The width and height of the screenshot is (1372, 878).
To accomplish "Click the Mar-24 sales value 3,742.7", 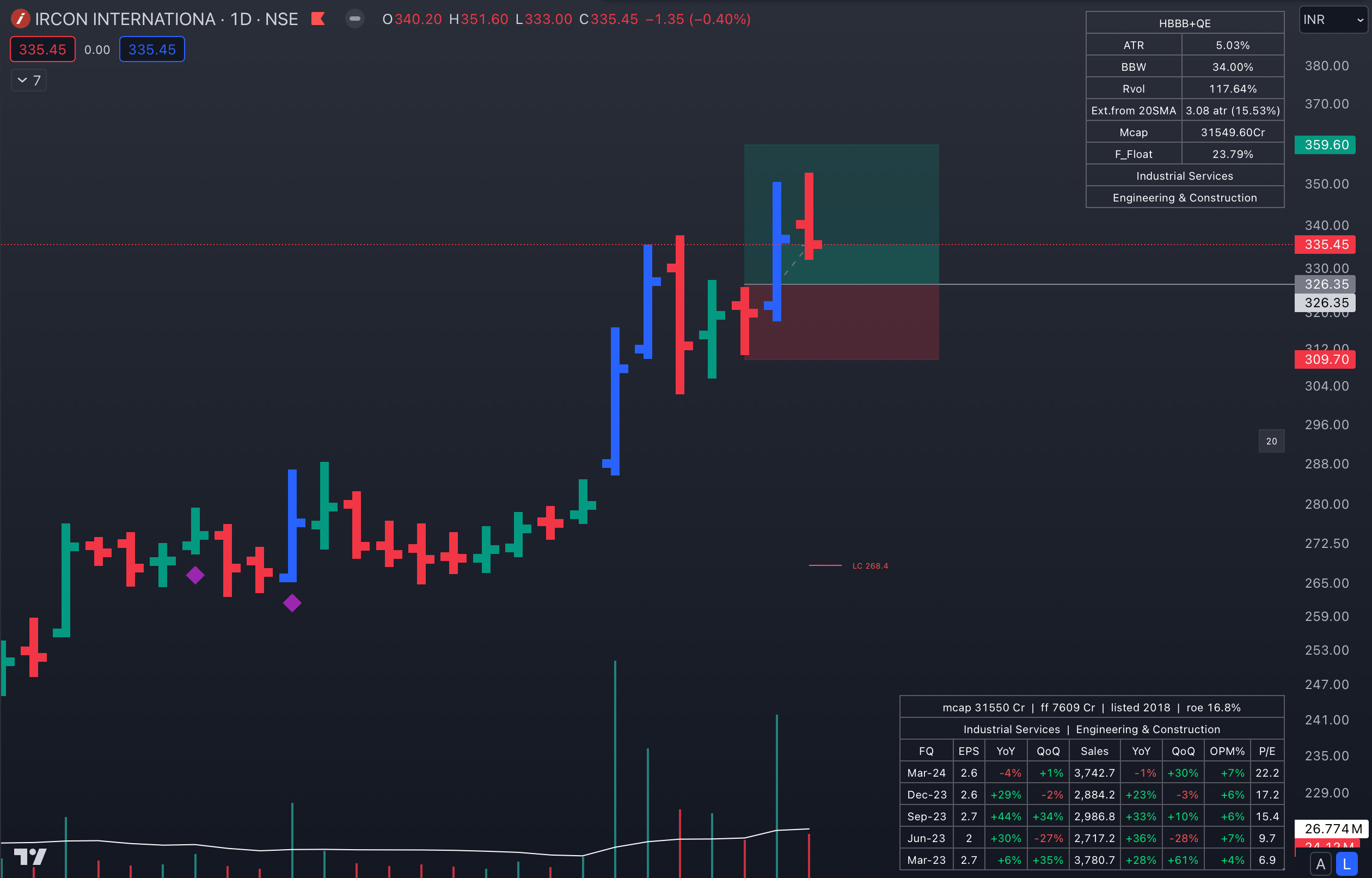I will tap(1094, 772).
